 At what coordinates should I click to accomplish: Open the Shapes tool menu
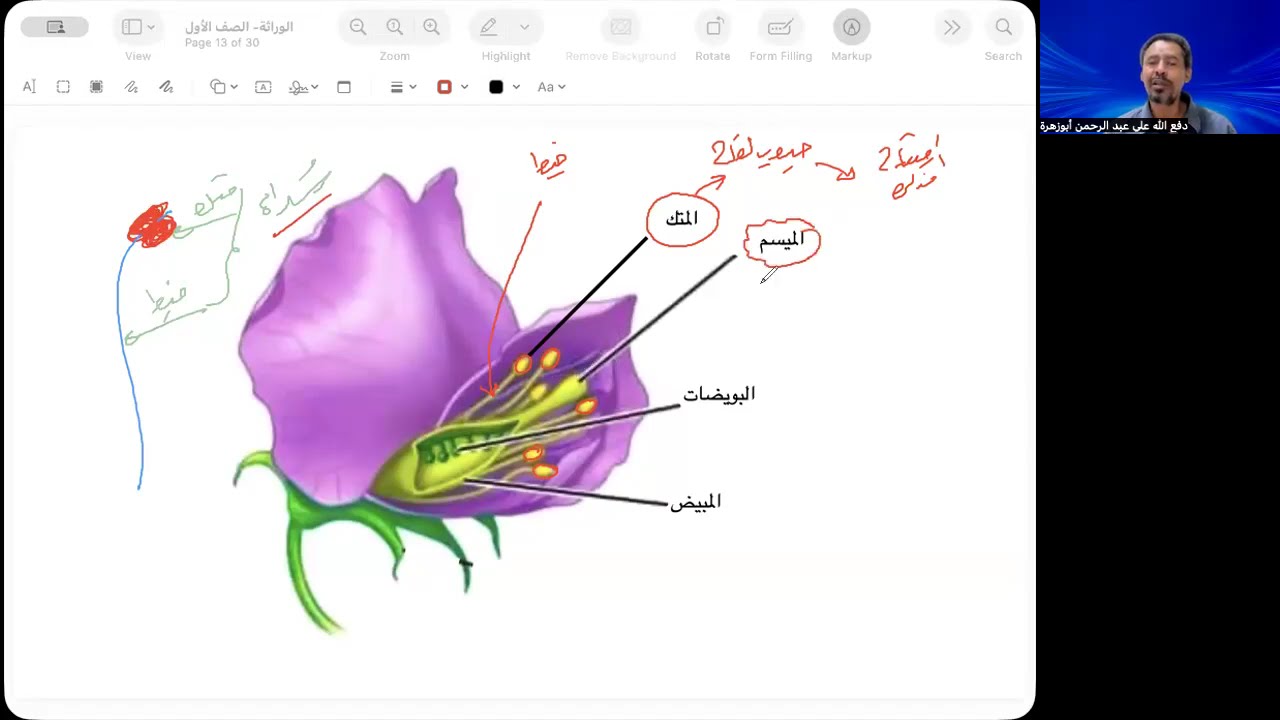tap(223, 87)
